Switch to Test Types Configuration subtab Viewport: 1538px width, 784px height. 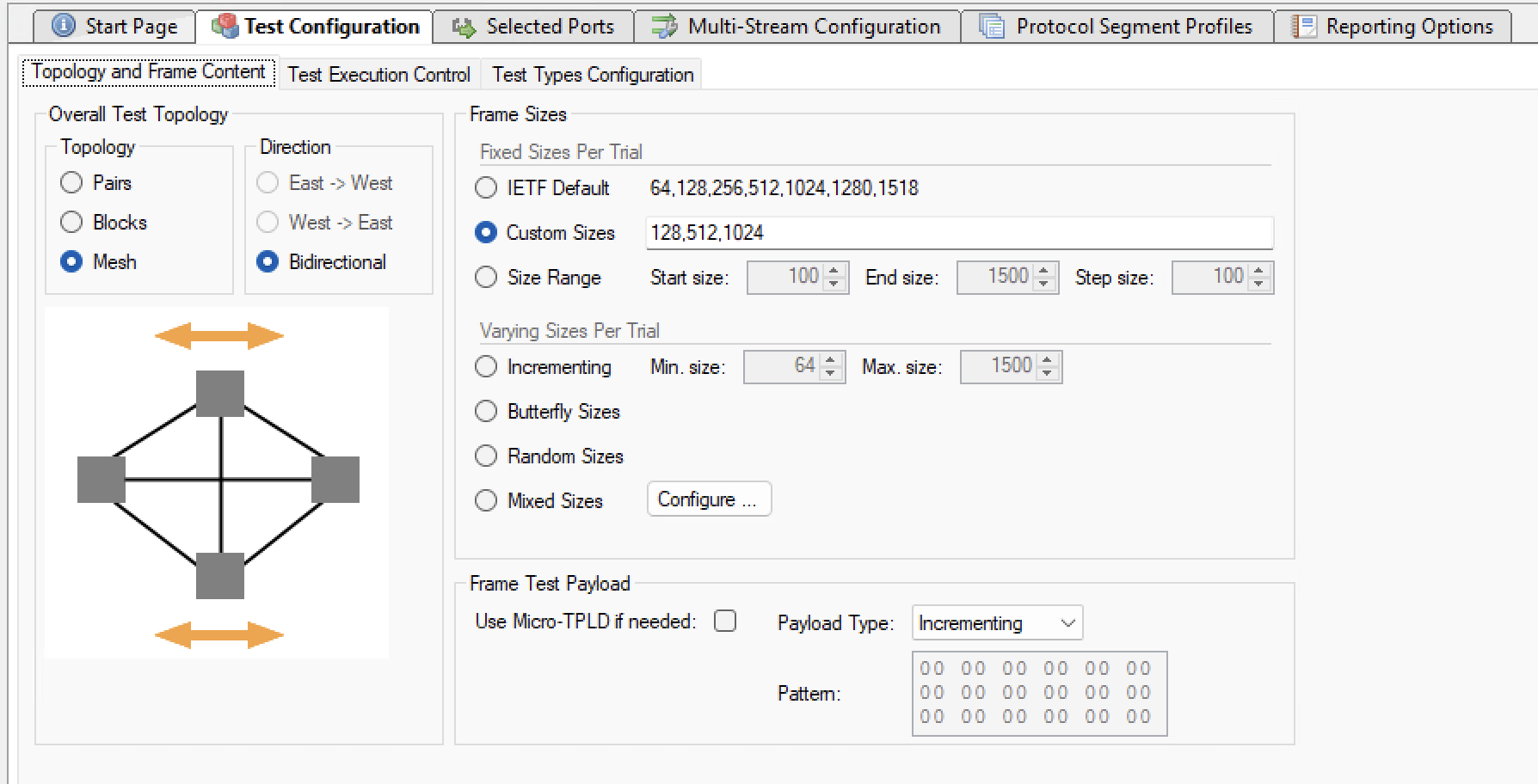click(x=593, y=75)
